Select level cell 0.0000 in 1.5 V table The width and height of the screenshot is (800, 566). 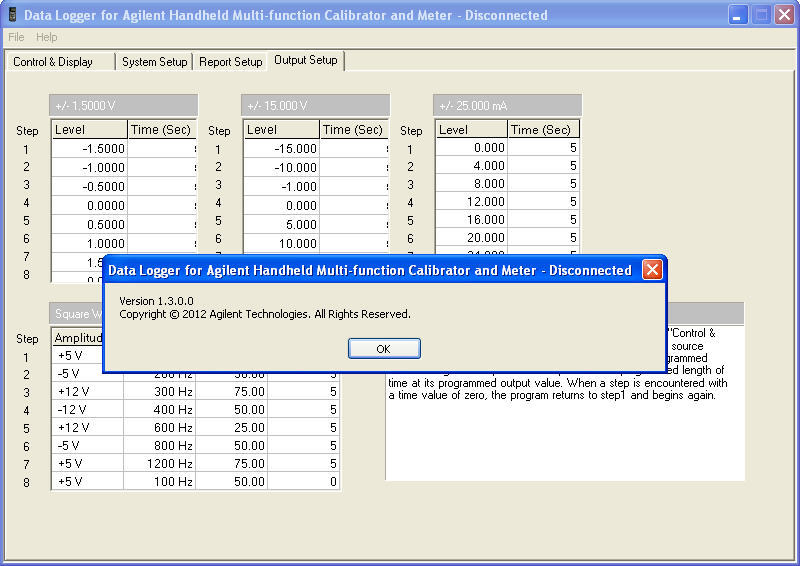coord(89,205)
